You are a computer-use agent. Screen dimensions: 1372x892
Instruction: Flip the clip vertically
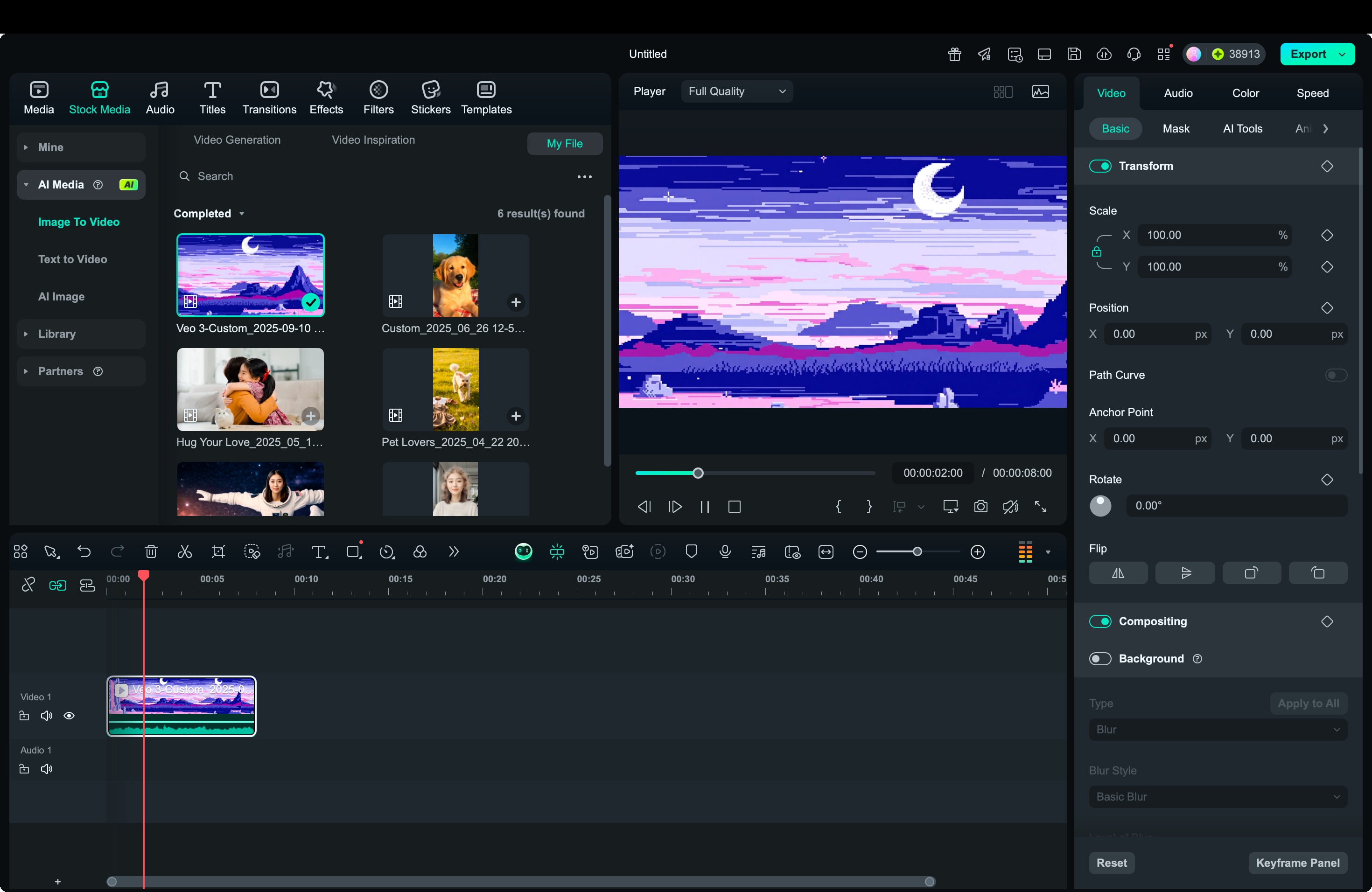pos(1185,573)
